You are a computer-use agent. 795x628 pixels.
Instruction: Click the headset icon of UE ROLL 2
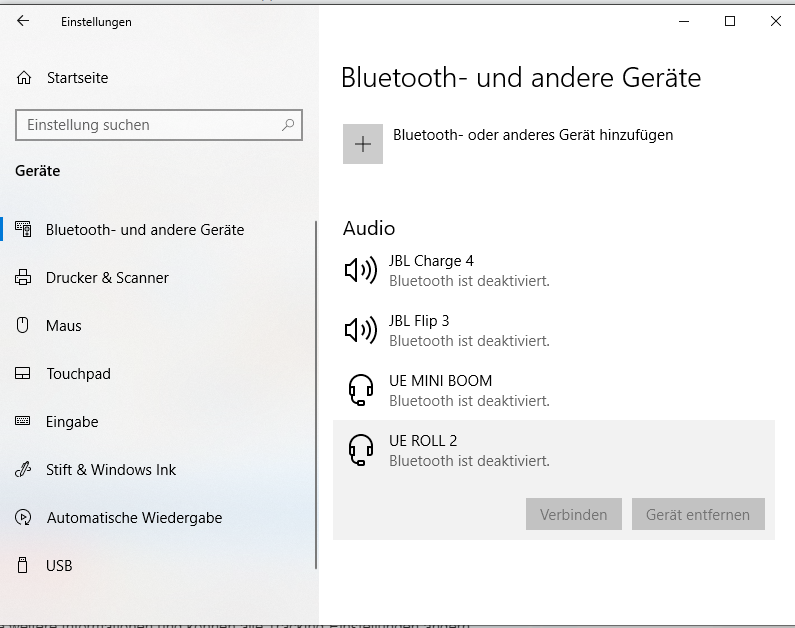coord(361,450)
